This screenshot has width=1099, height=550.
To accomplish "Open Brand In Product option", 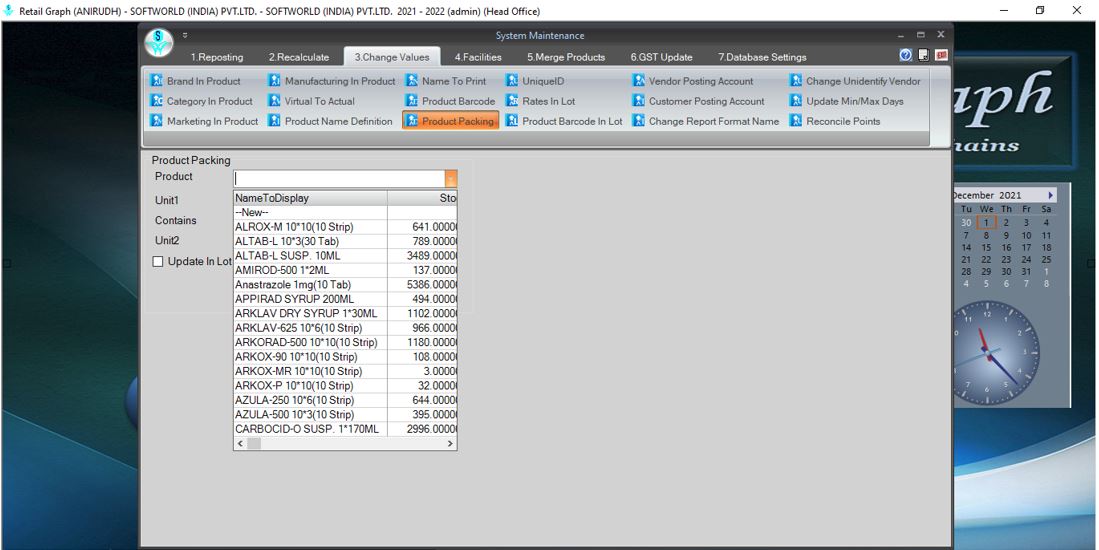I will (196, 81).
